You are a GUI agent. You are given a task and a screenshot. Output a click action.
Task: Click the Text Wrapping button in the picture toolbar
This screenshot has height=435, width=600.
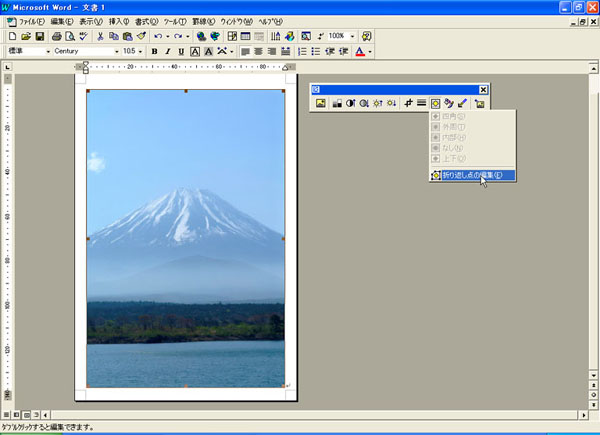(436, 103)
